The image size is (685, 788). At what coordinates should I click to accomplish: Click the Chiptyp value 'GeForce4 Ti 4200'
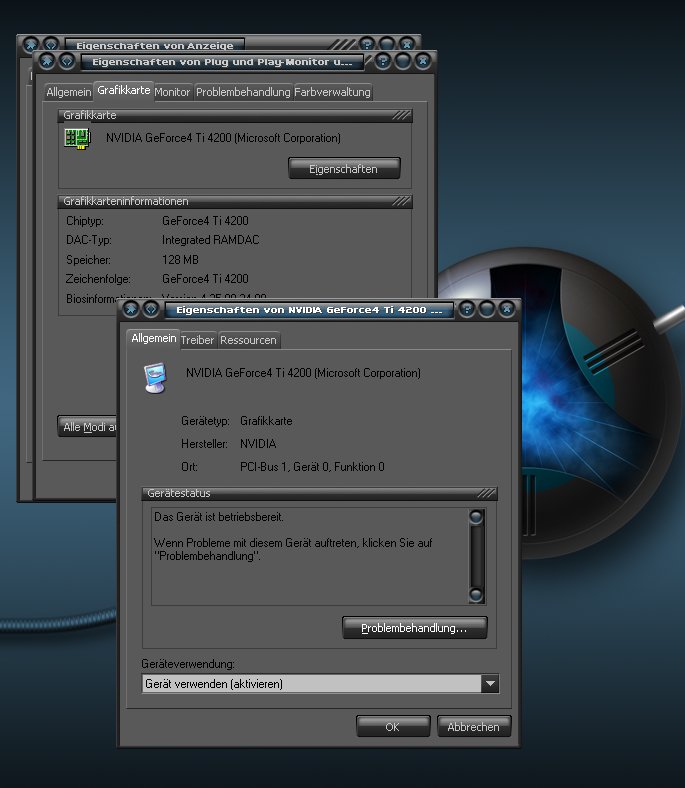(205, 221)
